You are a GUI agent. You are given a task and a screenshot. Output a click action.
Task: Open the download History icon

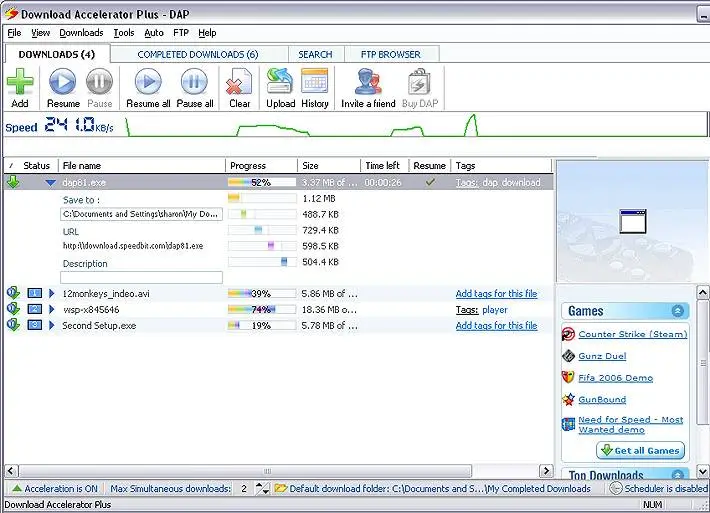click(x=315, y=83)
